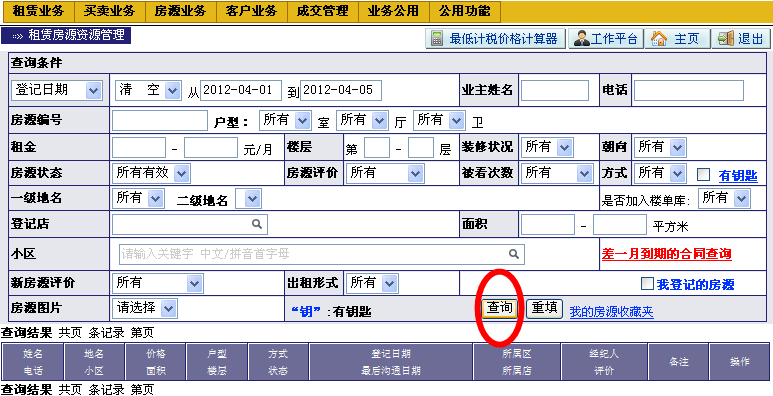773x396 pixels.
Task: Click 所属区 所属店 column header
Action: [517, 362]
